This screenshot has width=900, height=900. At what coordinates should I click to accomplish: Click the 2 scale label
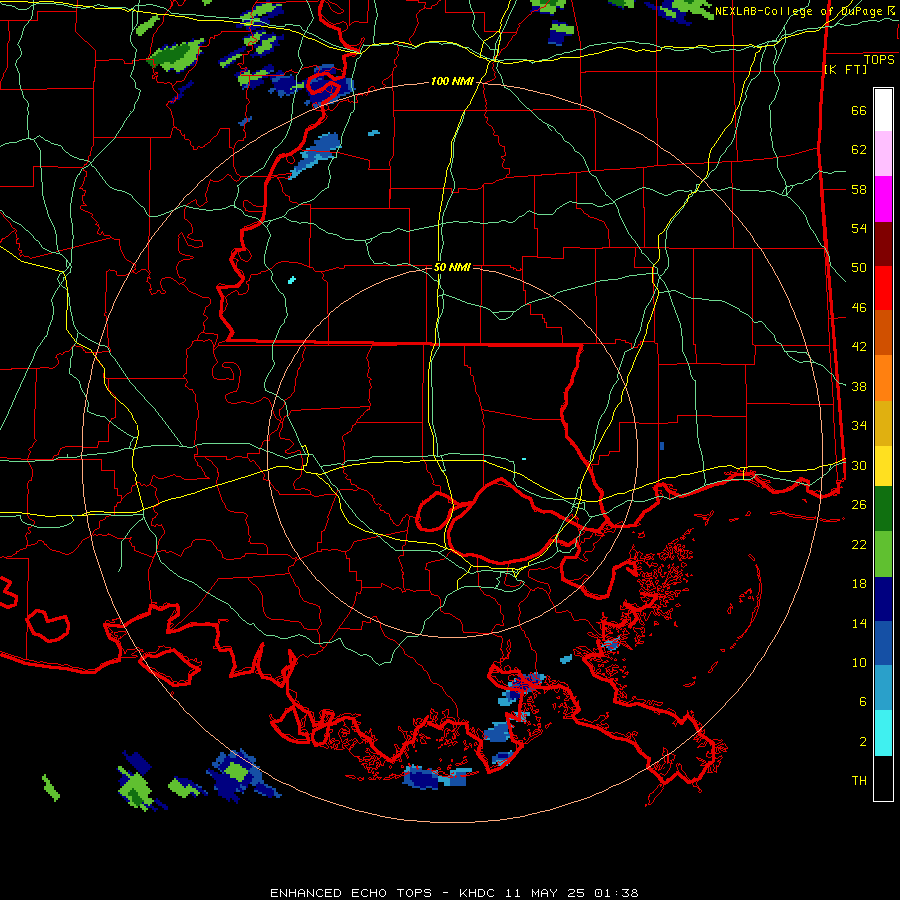pyautogui.click(x=863, y=742)
